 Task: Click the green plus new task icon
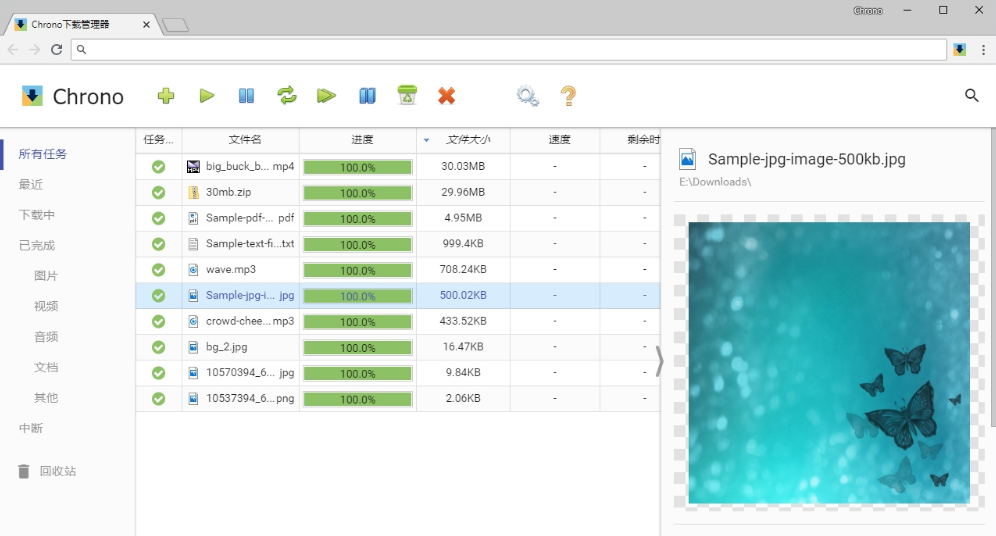tap(166, 96)
